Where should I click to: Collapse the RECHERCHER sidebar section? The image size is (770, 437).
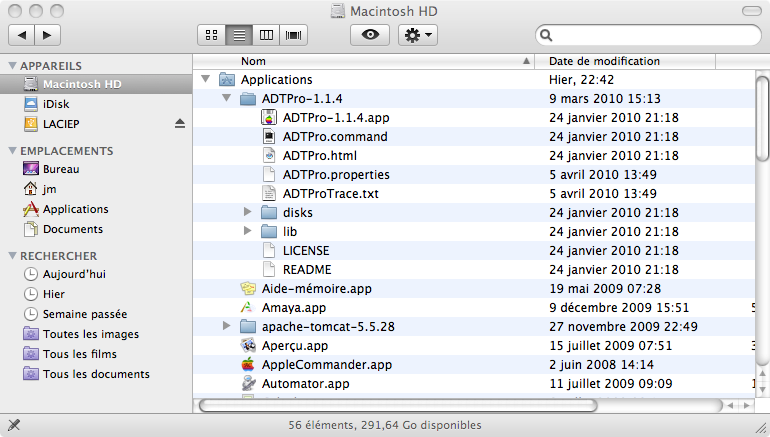[x=12, y=255]
